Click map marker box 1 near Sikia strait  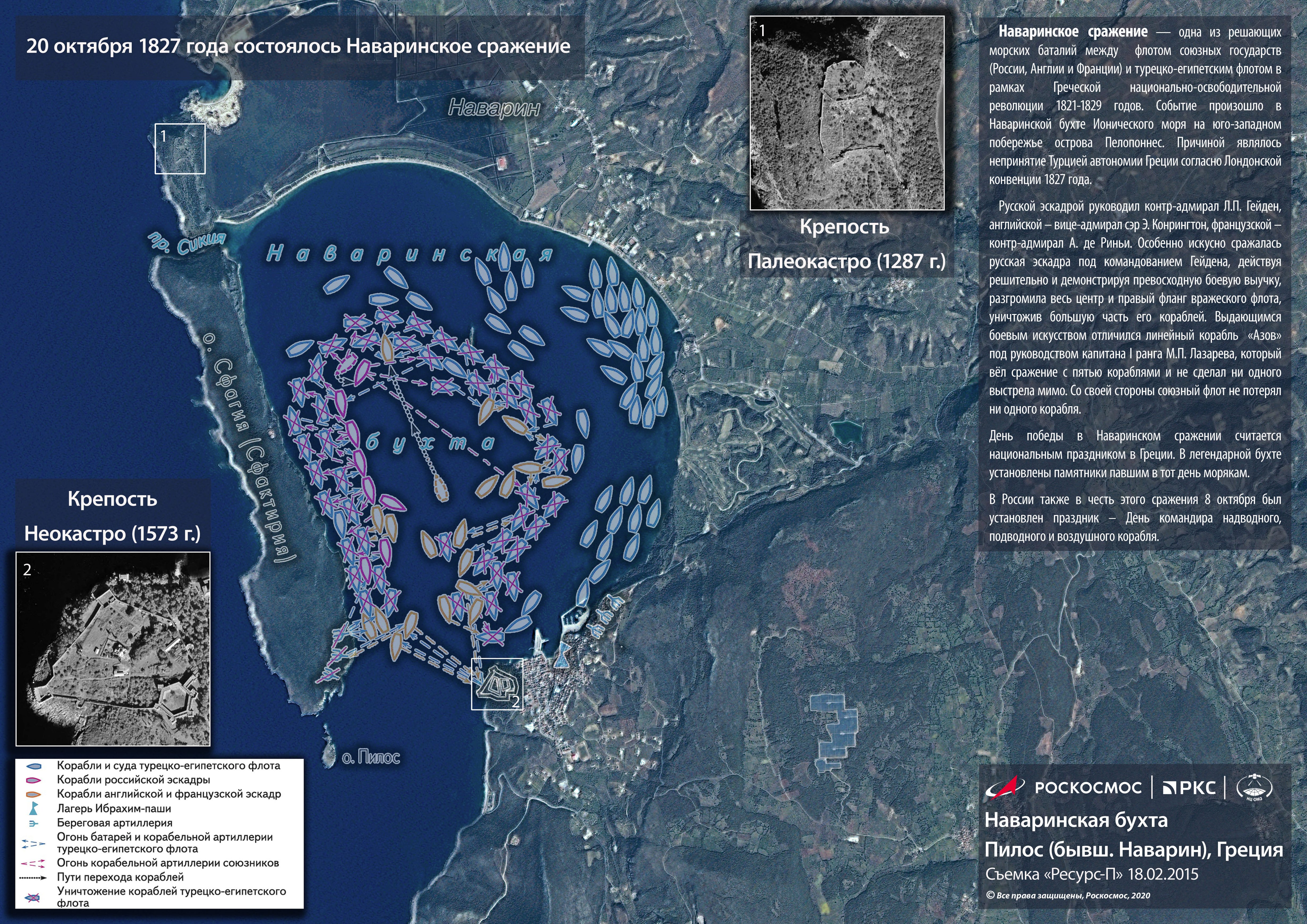(x=180, y=149)
